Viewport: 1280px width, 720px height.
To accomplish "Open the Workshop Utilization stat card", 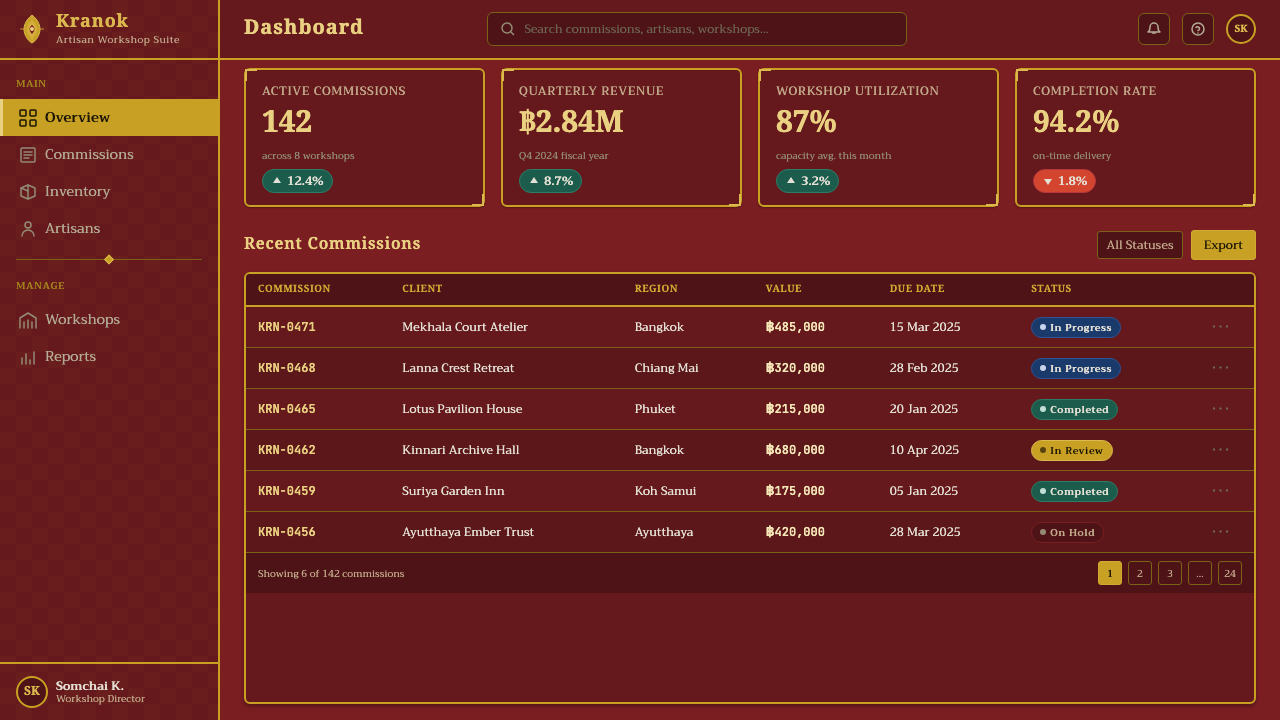I will 879,137.
